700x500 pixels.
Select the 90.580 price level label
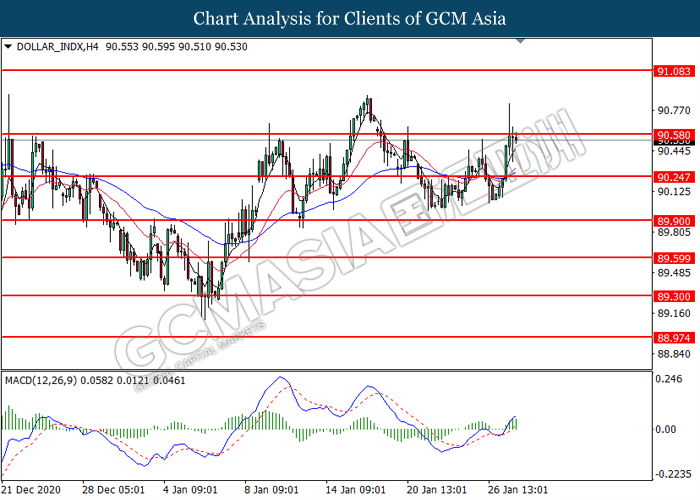(x=674, y=135)
